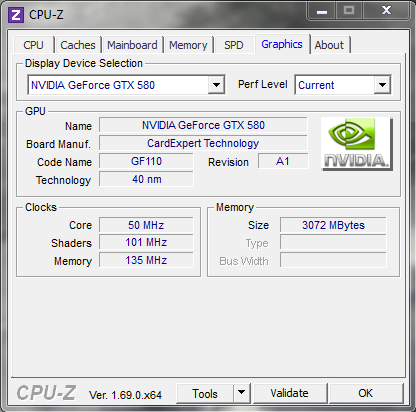Click the empty memory Type field
Screen dimensions: 416x412
tap(333, 242)
